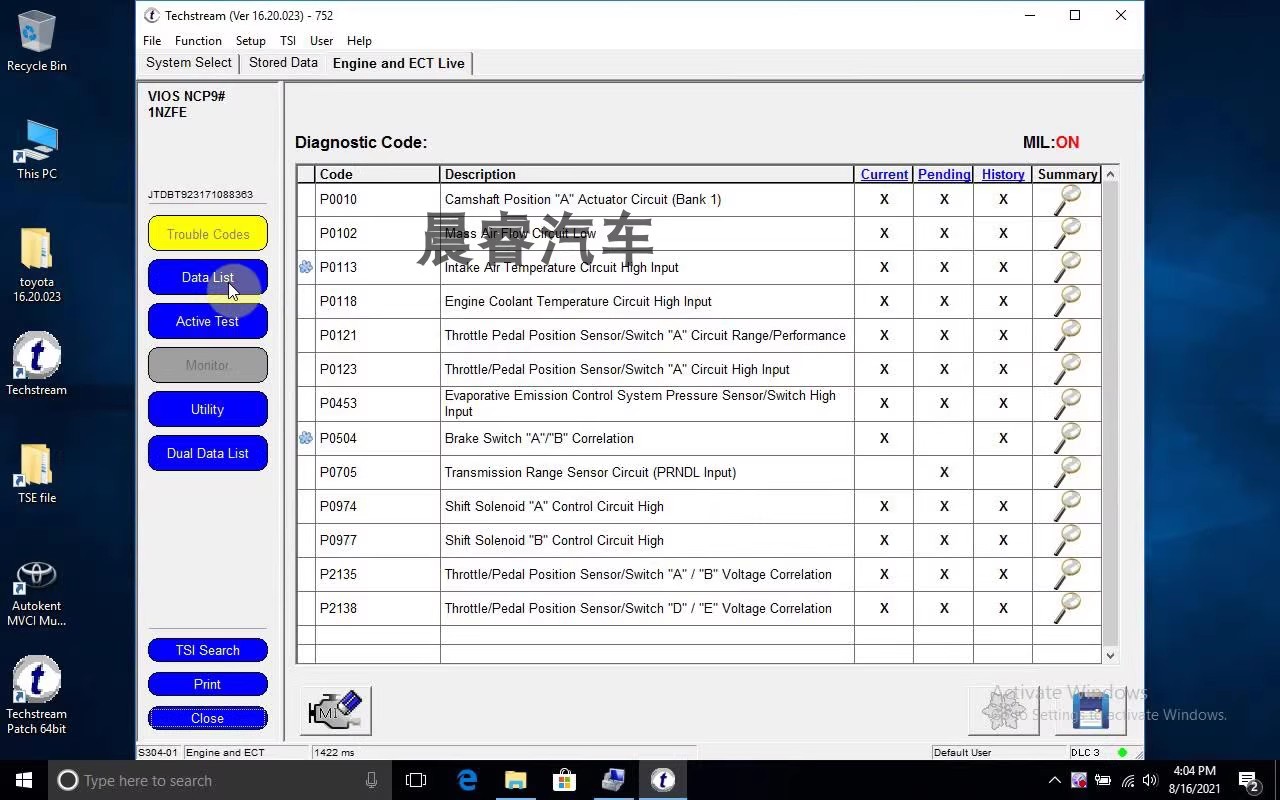Open summary magnifier for code P0504
Viewport: 1280px width, 800px height.
(1067, 438)
